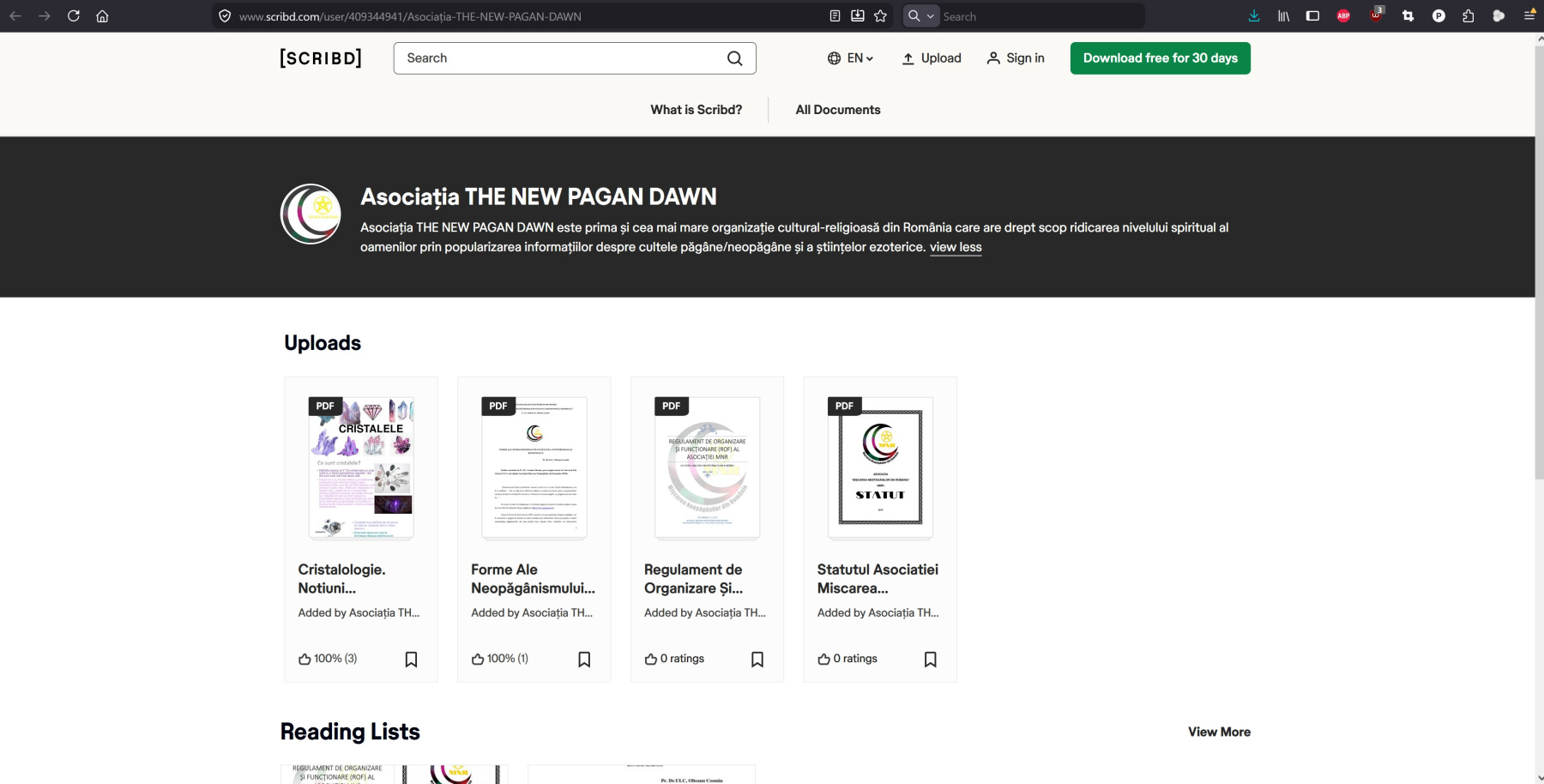Bookmark this page with the star icon
The image size is (1544, 784).
(x=880, y=16)
